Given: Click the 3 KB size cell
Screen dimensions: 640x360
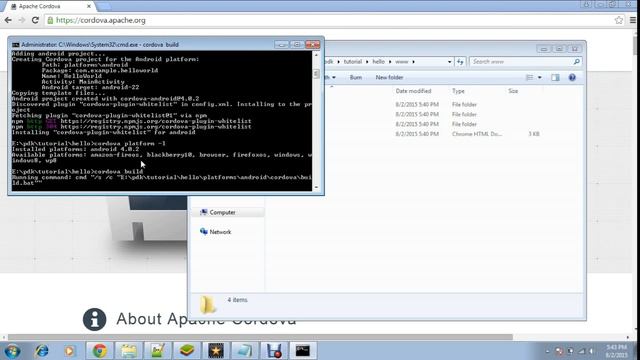Looking at the screenshot, I should 534,134.
